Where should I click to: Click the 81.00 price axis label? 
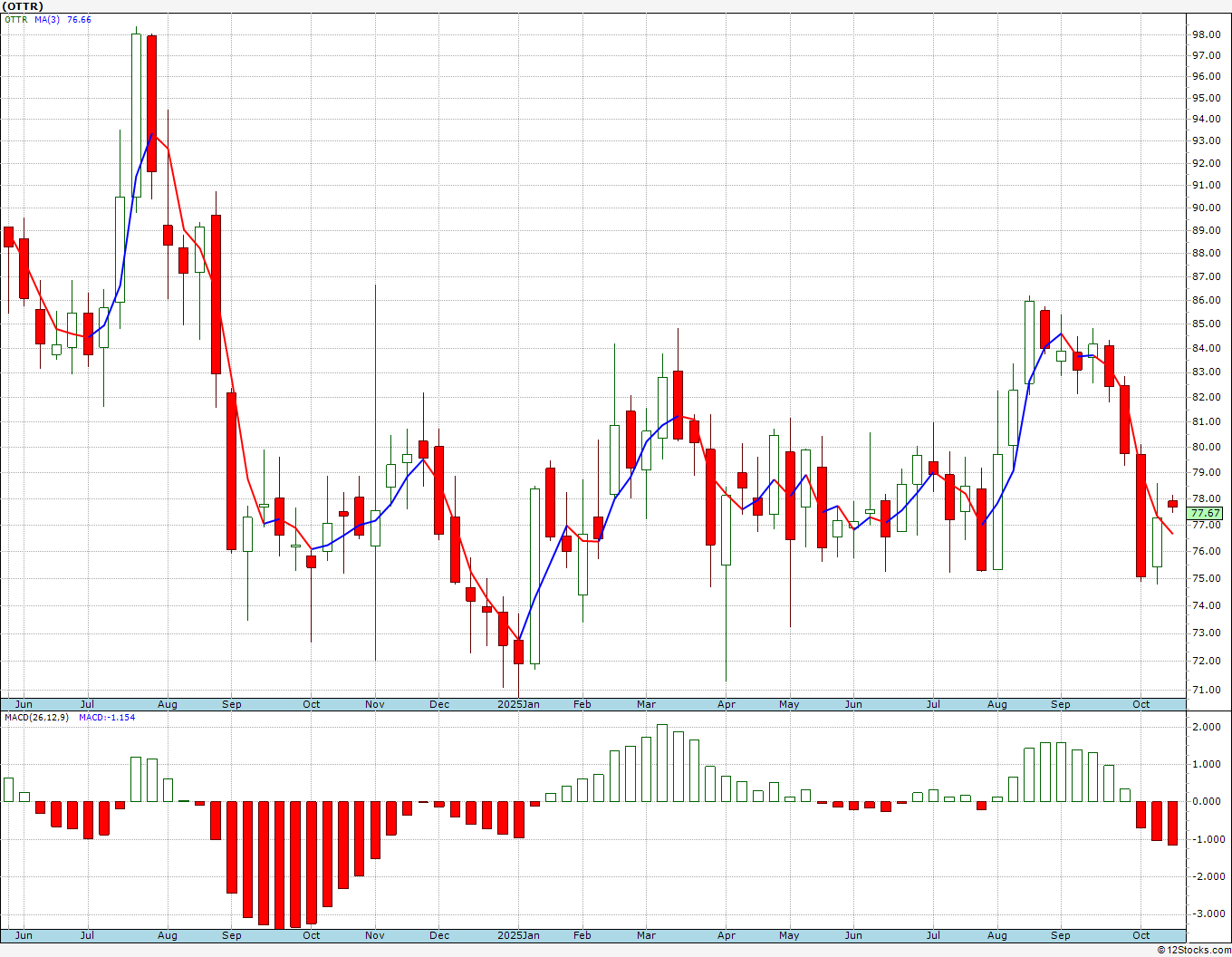tap(1206, 422)
